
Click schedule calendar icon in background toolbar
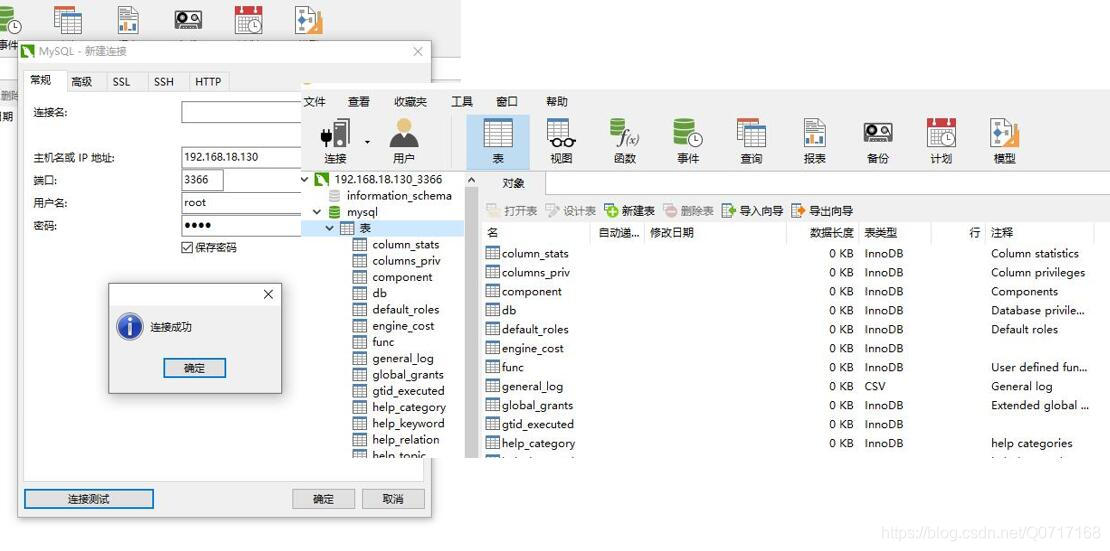[x=248, y=20]
